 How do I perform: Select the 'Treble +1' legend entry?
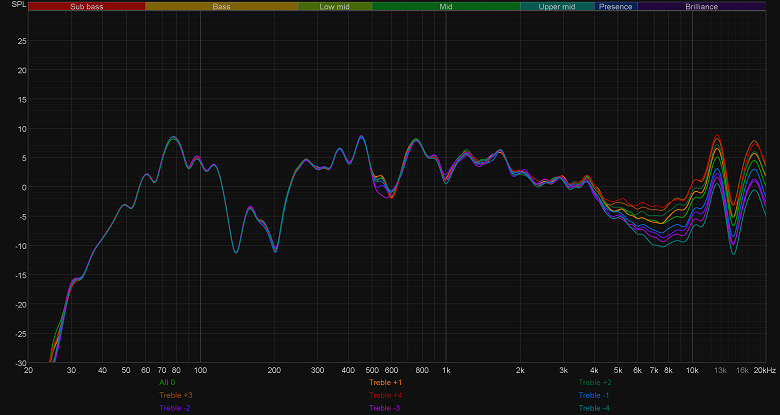click(386, 383)
